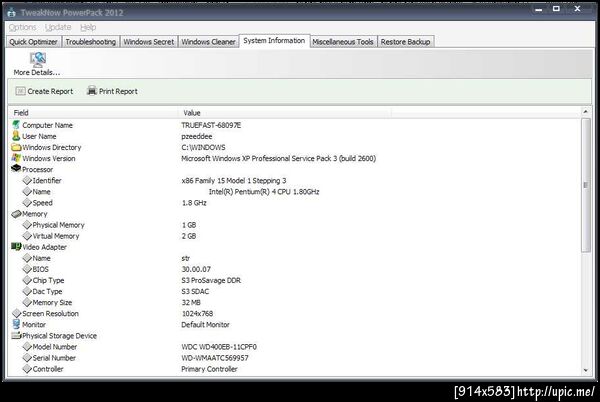The width and height of the screenshot is (600, 402).
Task: Select the S3 ProSavage DDR value
Action: [211, 280]
